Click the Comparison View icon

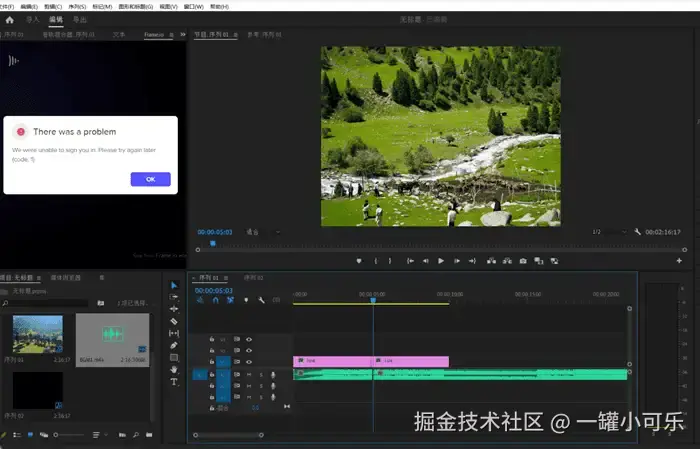[539, 261]
